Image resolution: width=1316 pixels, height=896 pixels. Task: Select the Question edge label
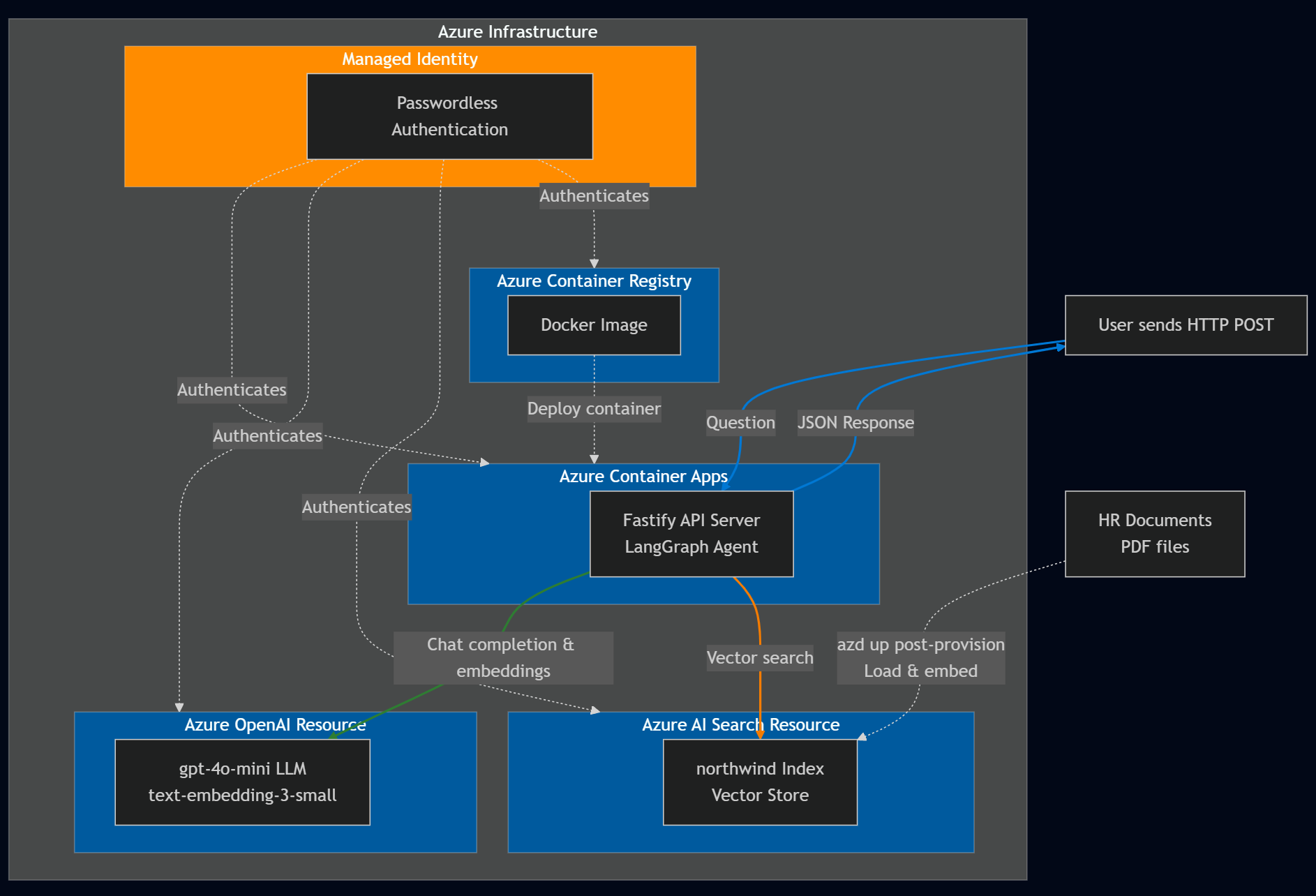click(740, 423)
